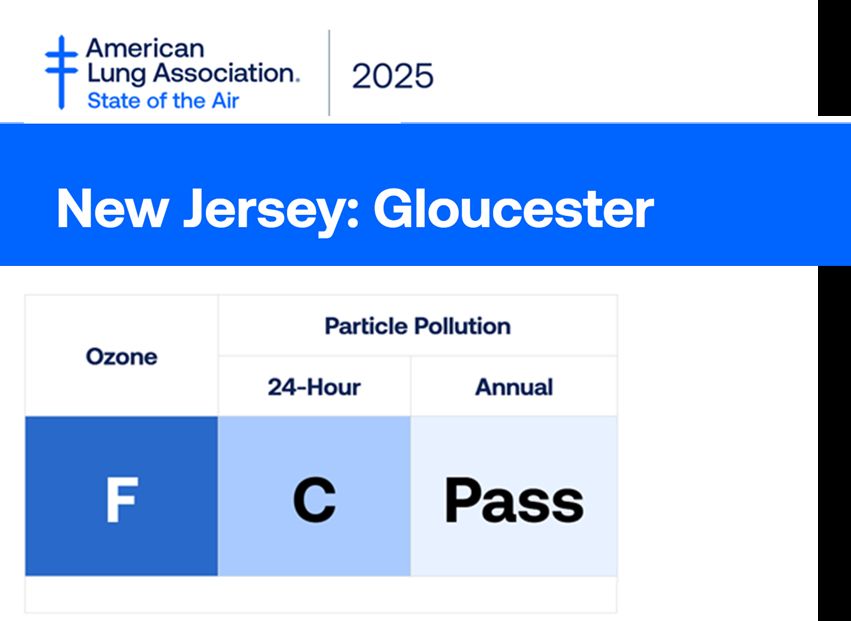This screenshot has height=621, width=851.
Task: Click the black bar at top right
Action: [834, 58]
